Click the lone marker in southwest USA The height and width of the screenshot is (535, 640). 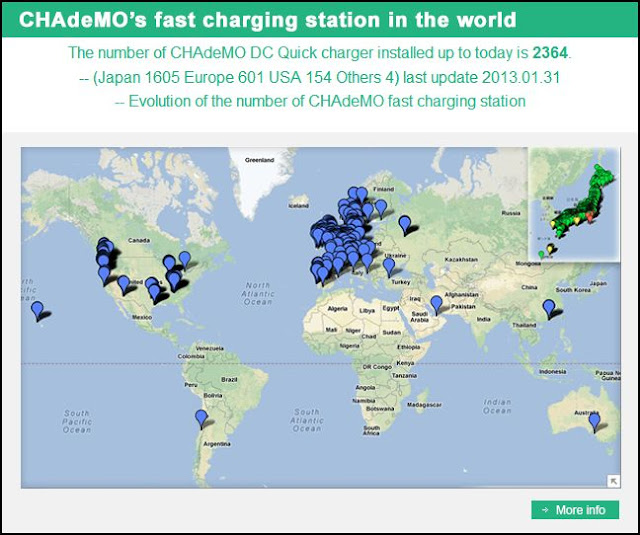[x=123, y=284]
